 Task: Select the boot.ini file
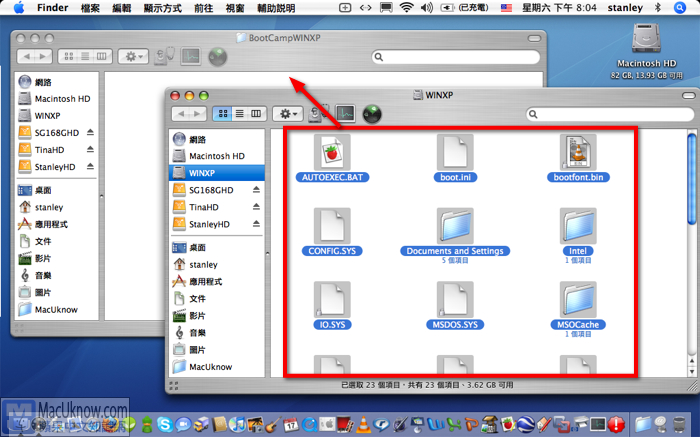tap(455, 152)
